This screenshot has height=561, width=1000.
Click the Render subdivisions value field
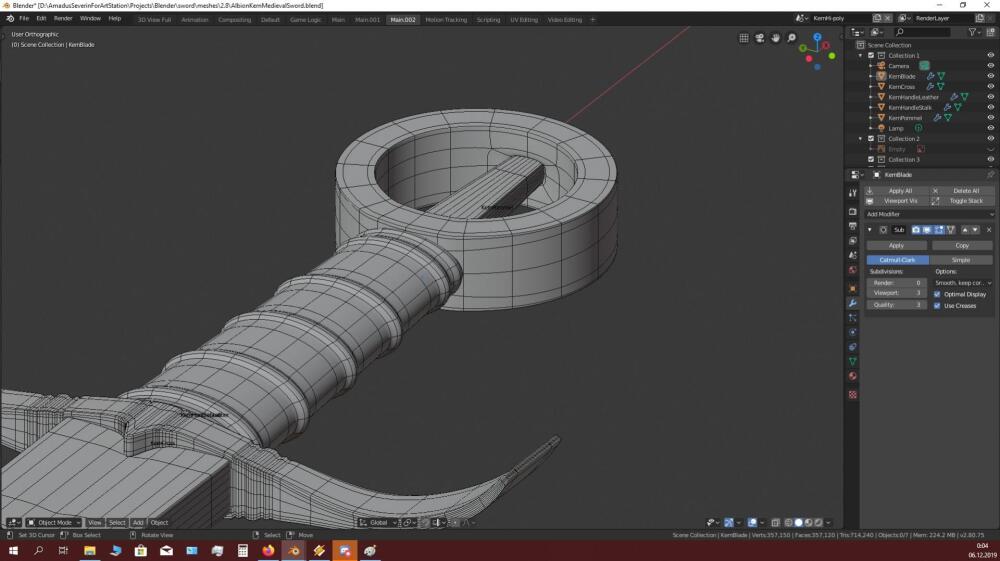click(896, 283)
